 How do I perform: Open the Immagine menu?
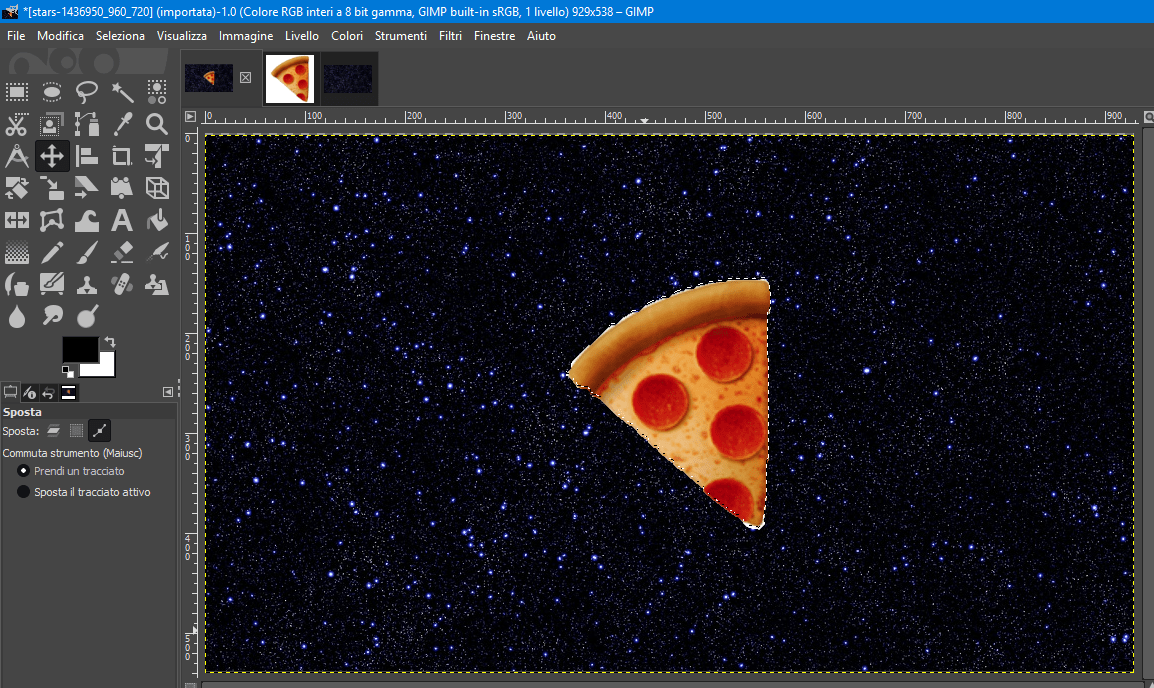(246, 35)
